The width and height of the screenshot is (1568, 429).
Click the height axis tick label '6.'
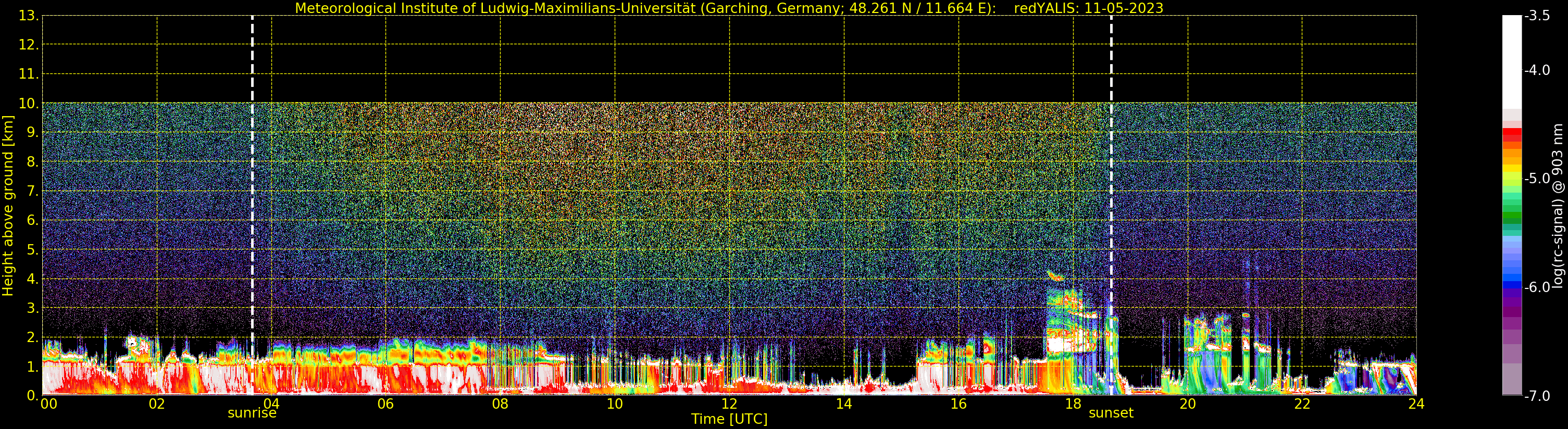(33, 220)
